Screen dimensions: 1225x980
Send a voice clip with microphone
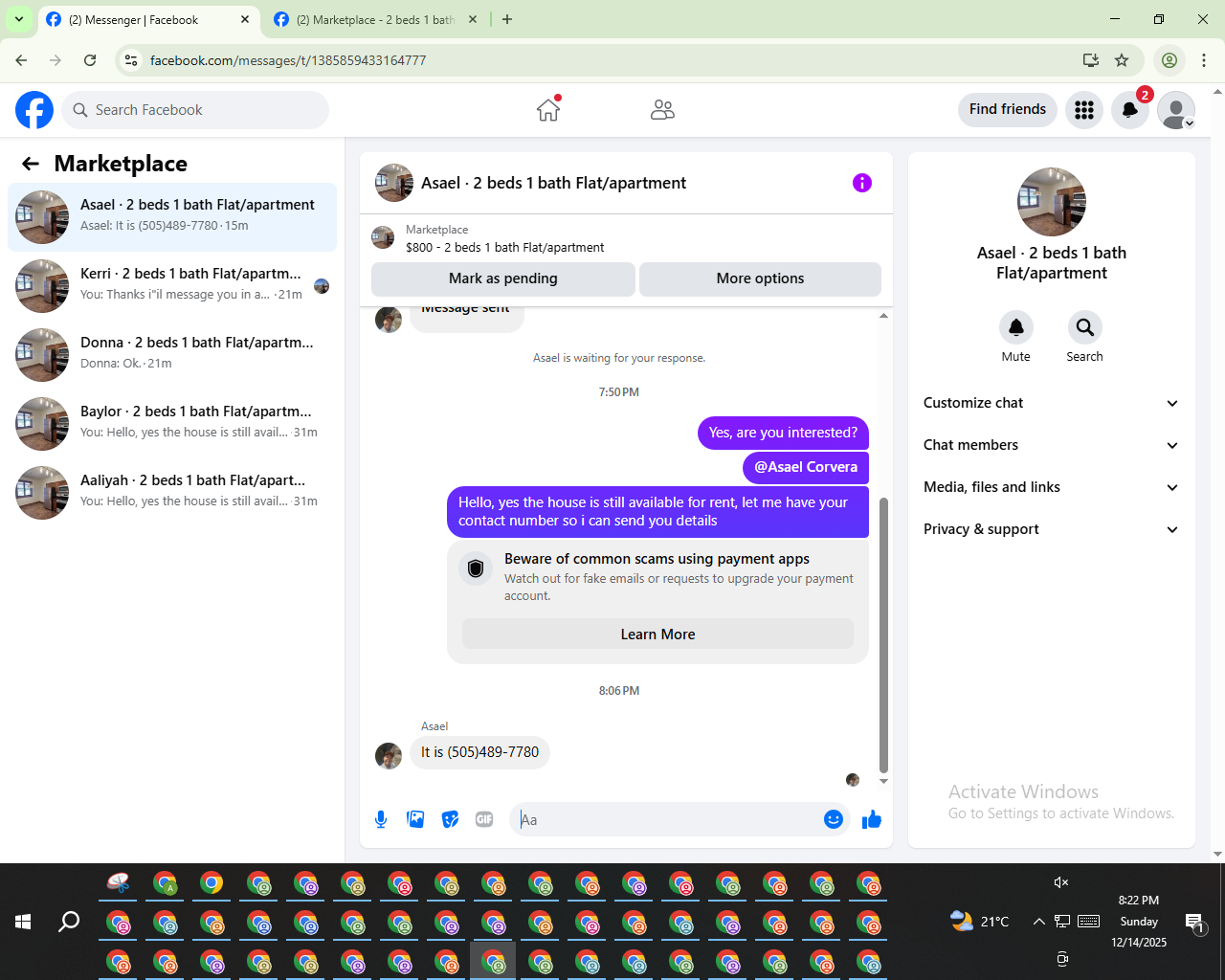tap(381, 819)
